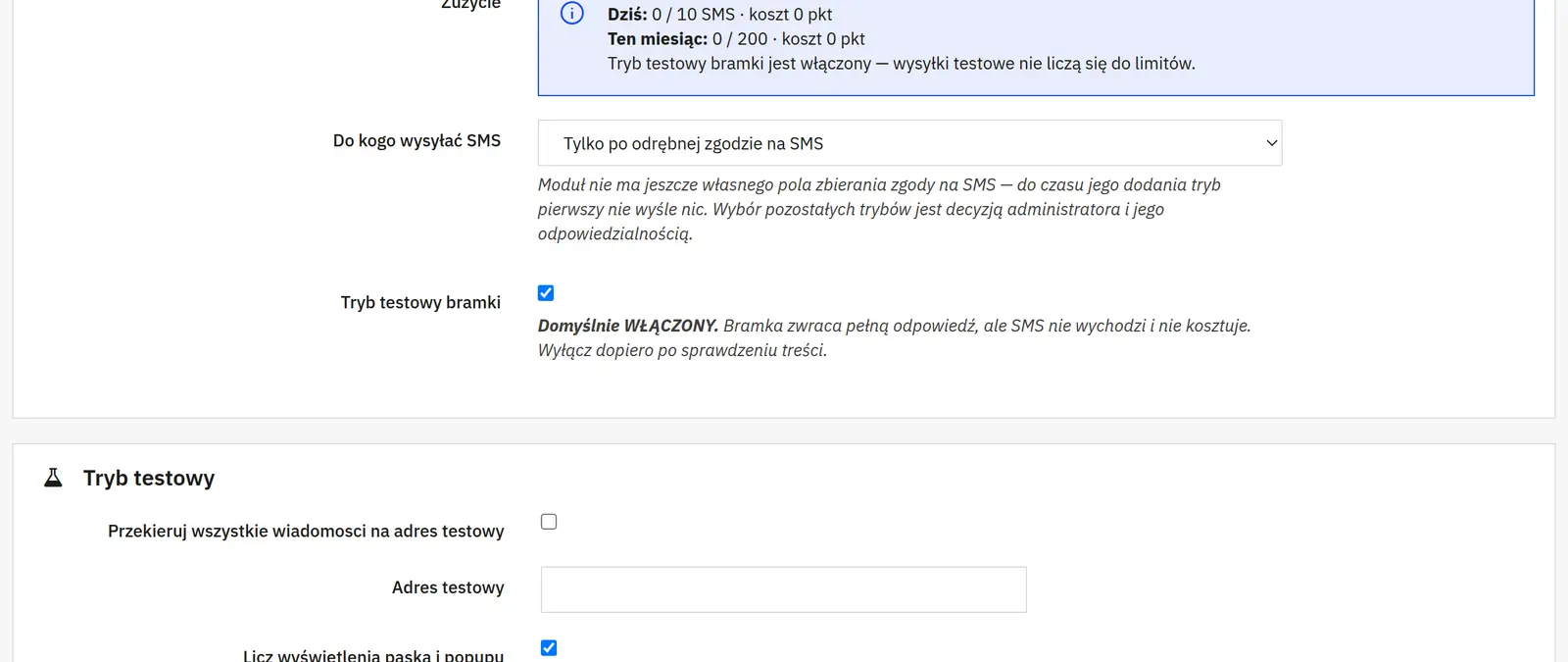Click the 'Adres testowy' label
Viewport: 1568px width, 662px height.
point(448,587)
